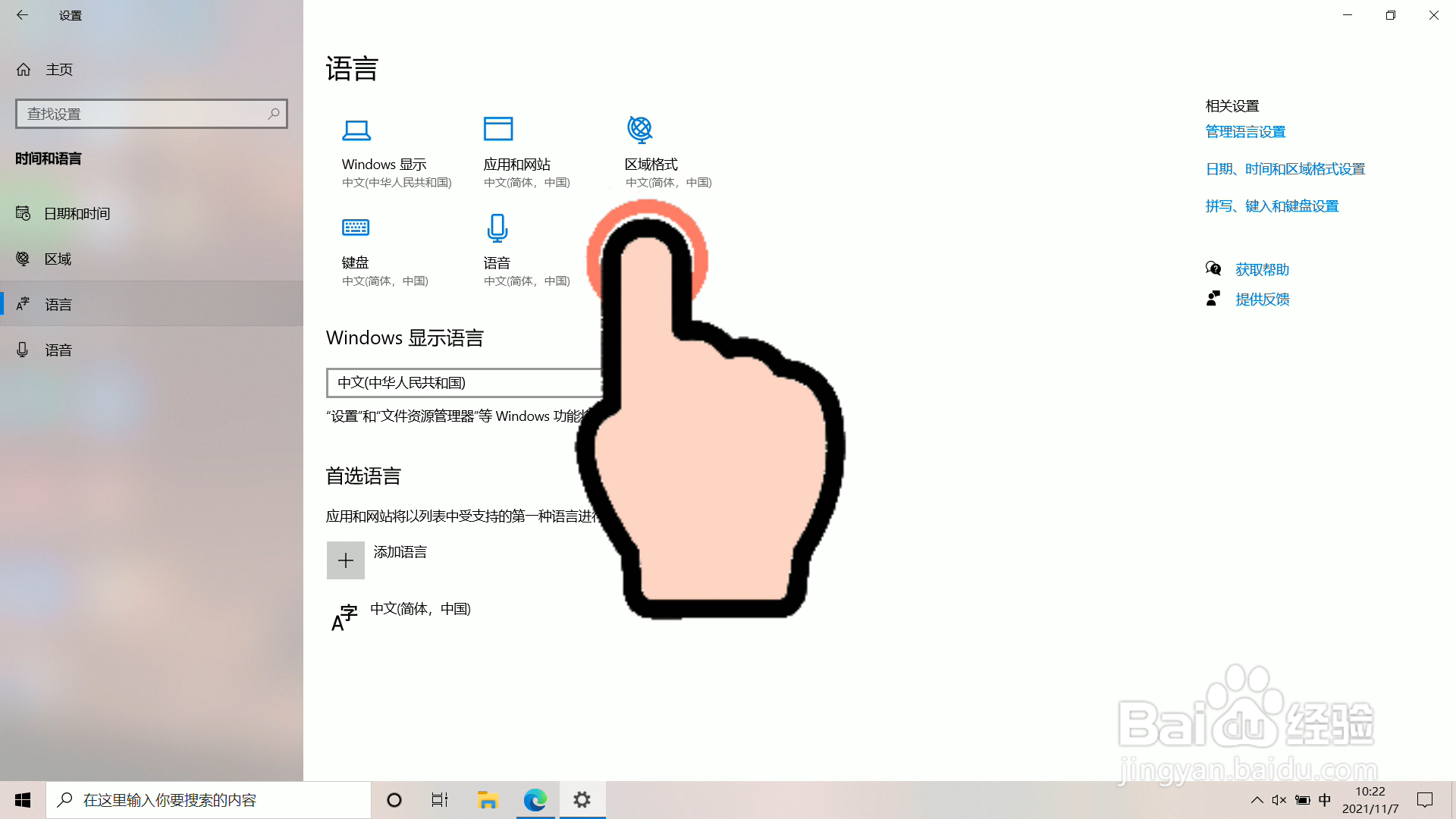1456x819 pixels.
Task: Click the search magnifier in settings box
Action: point(274,114)
